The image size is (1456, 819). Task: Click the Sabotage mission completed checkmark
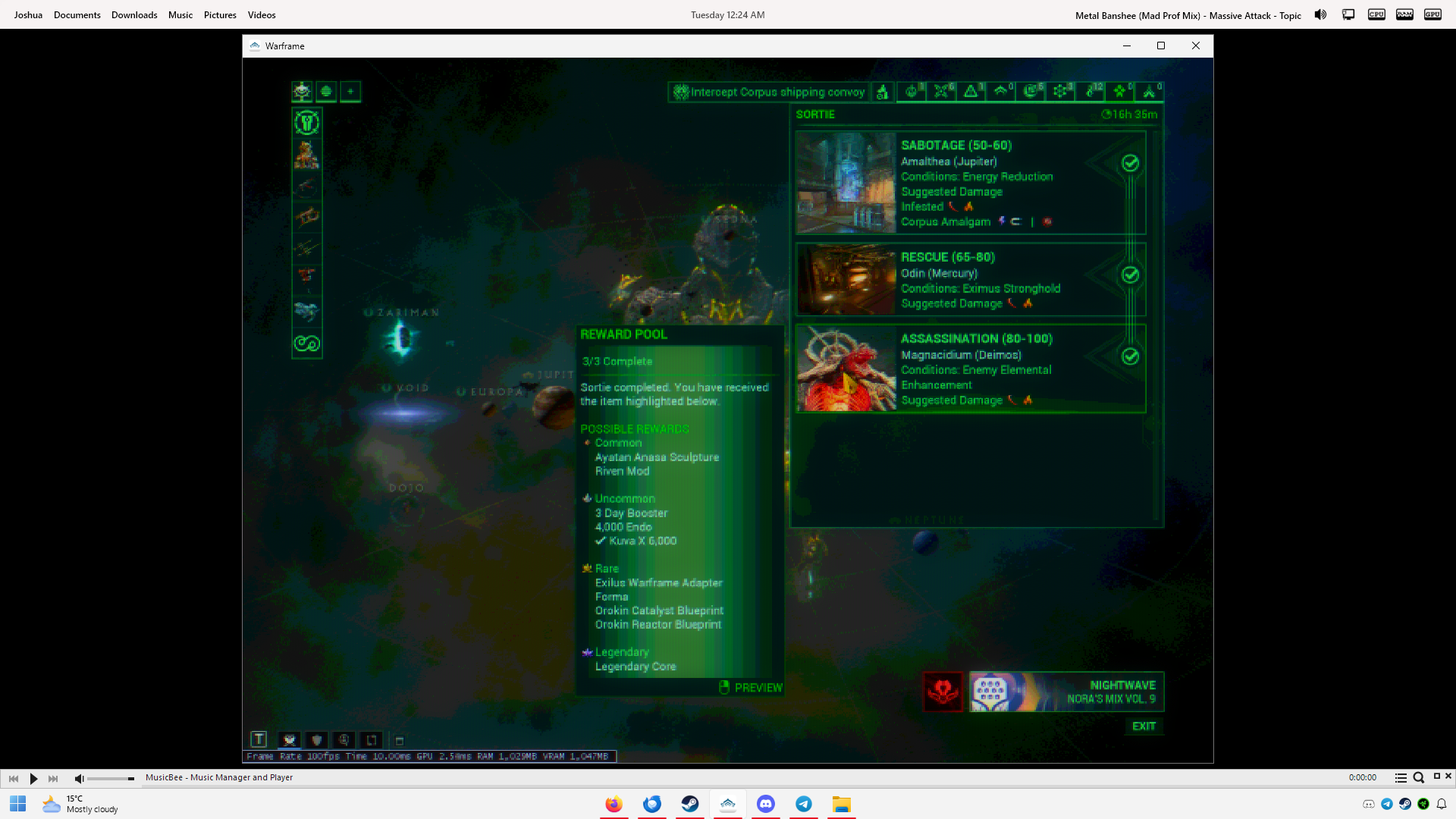point(1130,163)
